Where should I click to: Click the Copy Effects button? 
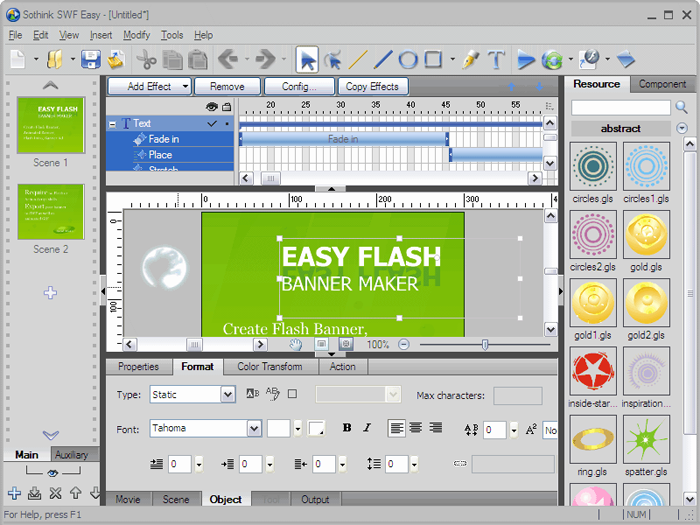pyautogui.click(x=370, y=87)
